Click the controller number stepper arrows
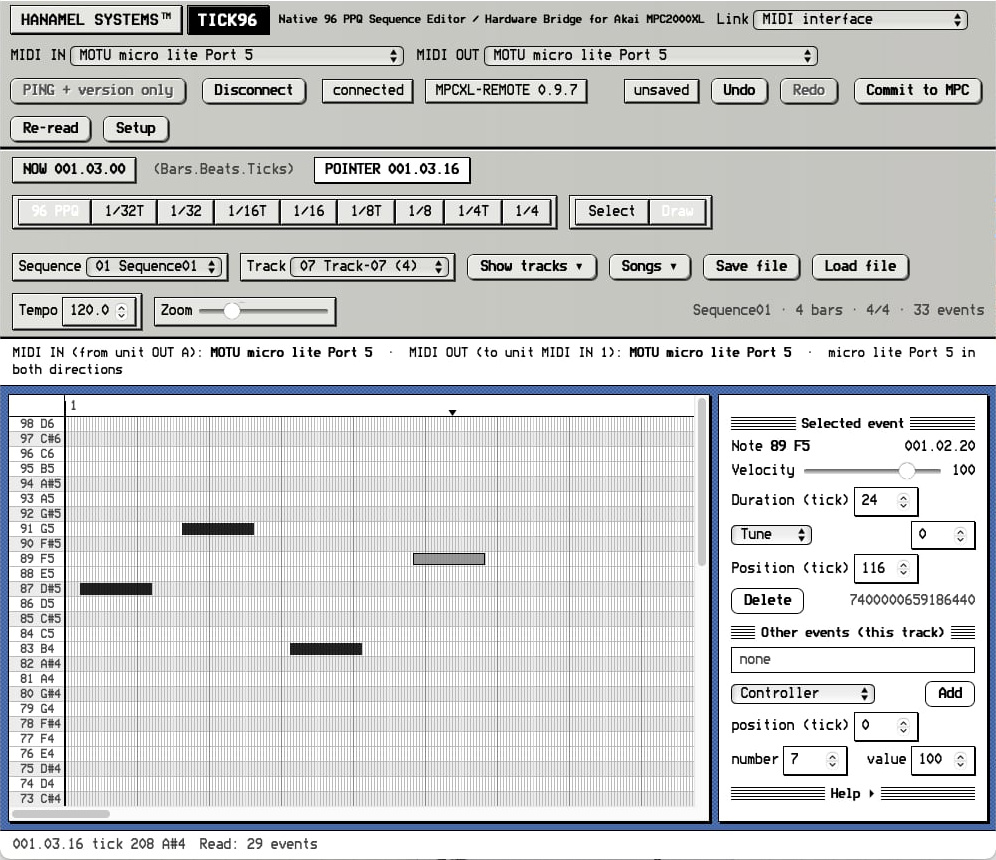The image size is (996, 860). pos(833,760)
